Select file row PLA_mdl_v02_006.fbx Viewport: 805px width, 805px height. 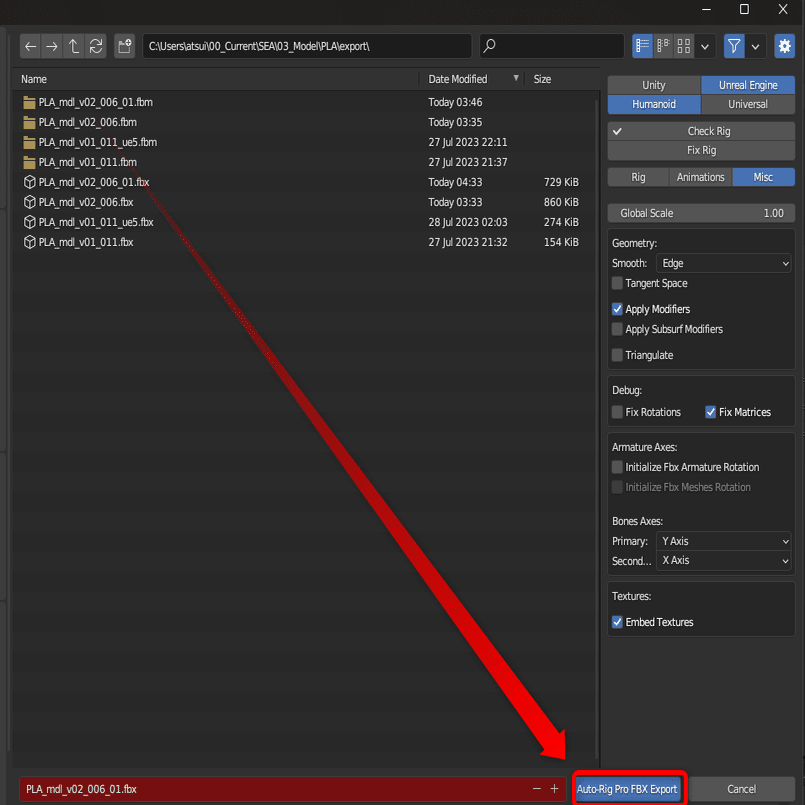click(x=306, y=202)
